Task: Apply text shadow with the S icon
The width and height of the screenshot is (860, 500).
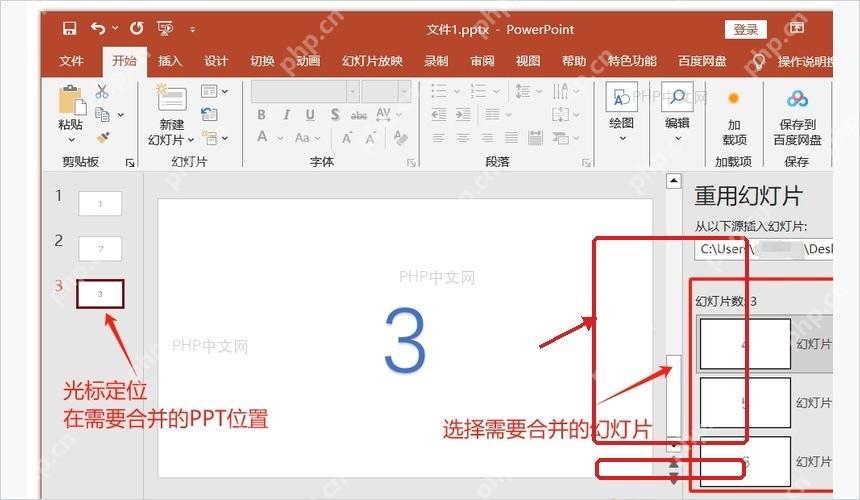Action: pyautogui.click(x=335, y=115)
